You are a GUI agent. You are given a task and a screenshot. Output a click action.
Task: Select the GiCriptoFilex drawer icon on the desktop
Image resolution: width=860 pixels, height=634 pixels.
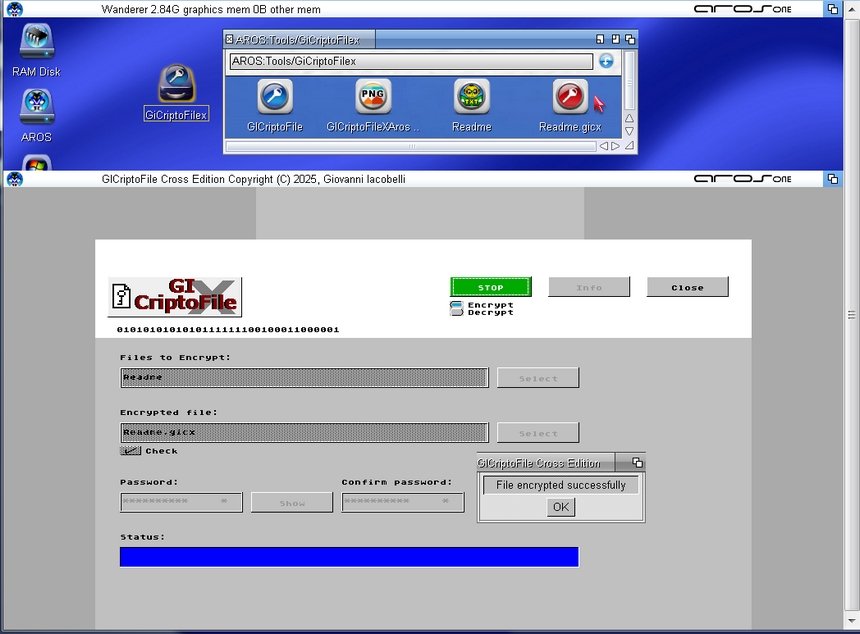point(176,92)
